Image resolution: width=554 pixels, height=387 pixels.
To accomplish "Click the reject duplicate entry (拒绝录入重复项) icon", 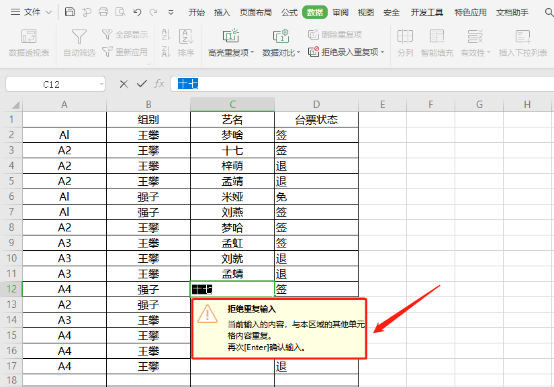I will (x=313, y=52).
